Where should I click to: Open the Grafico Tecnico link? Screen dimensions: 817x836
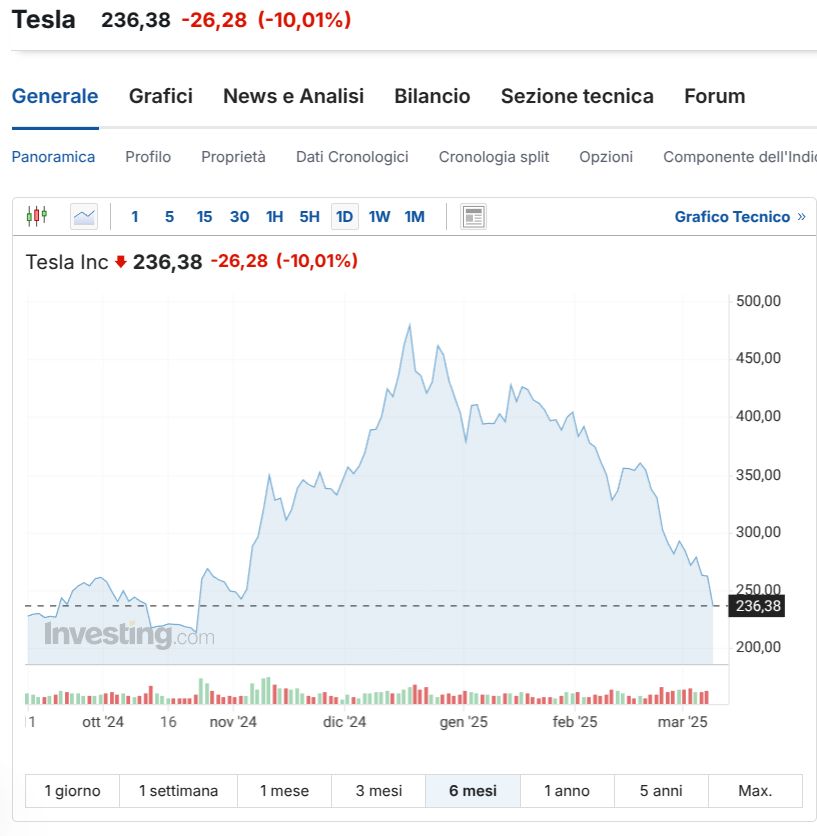(732, 216)
